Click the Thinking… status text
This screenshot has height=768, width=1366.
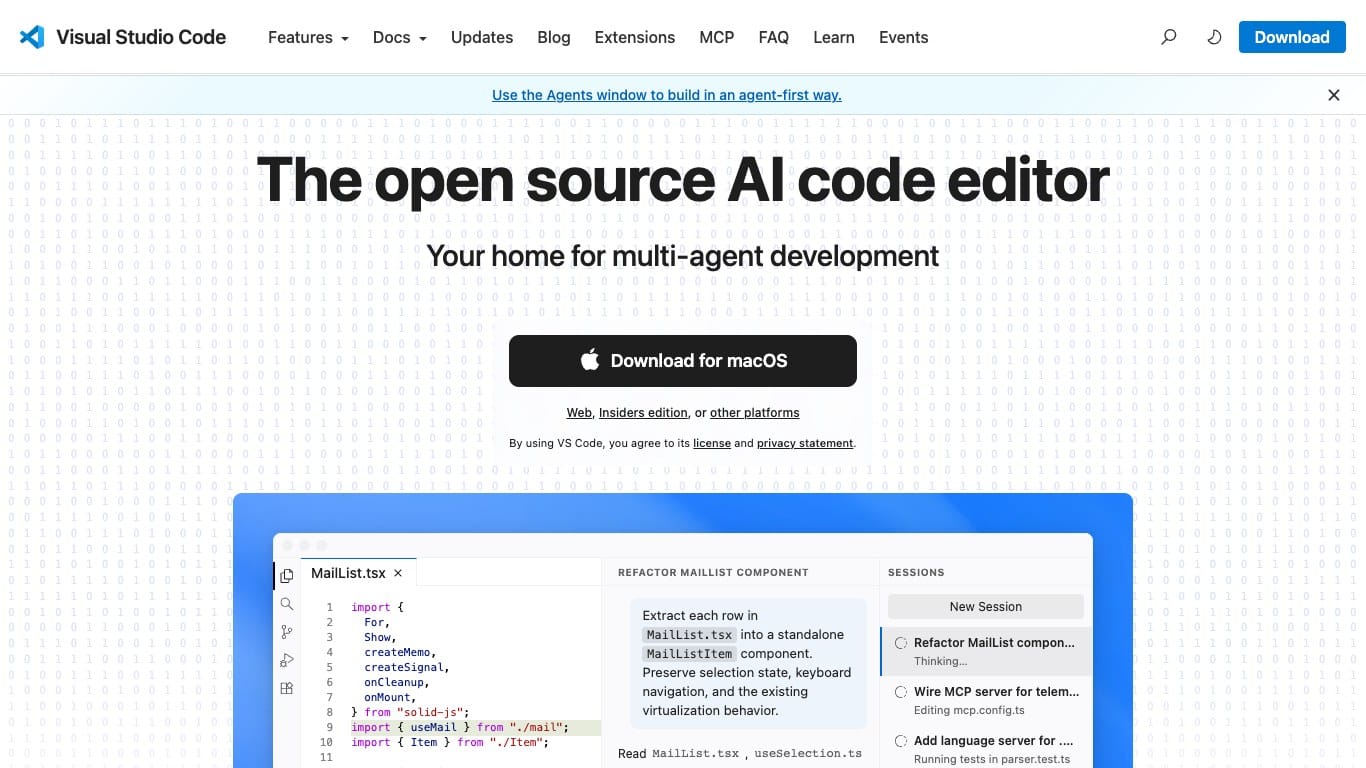point(941,661)
